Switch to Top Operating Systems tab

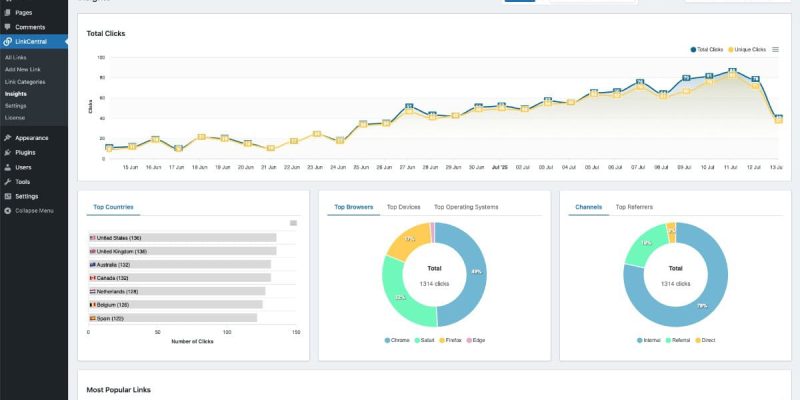click(466, 207)
